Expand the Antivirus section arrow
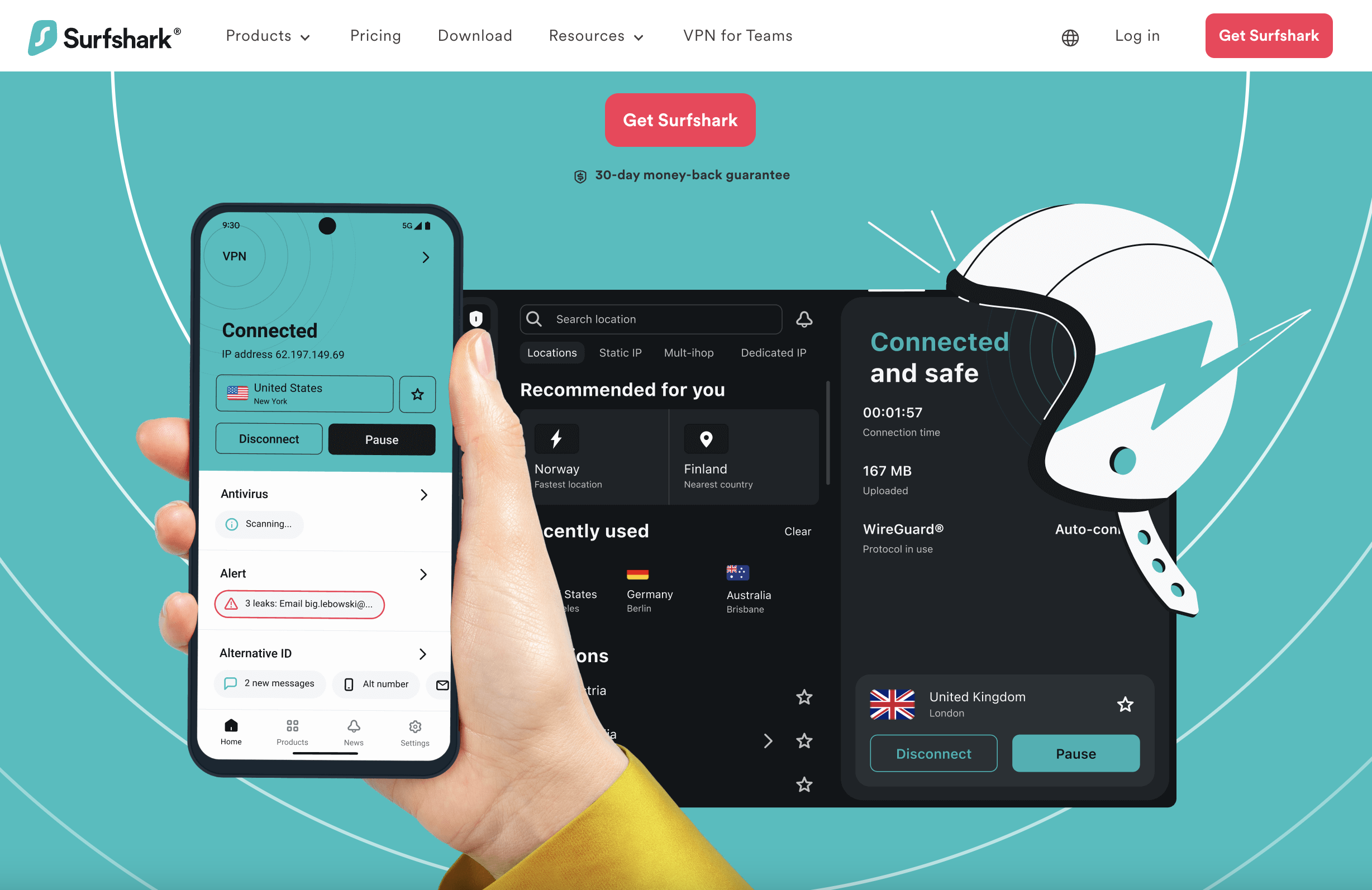1372x890 pixels. click(425, 493)
